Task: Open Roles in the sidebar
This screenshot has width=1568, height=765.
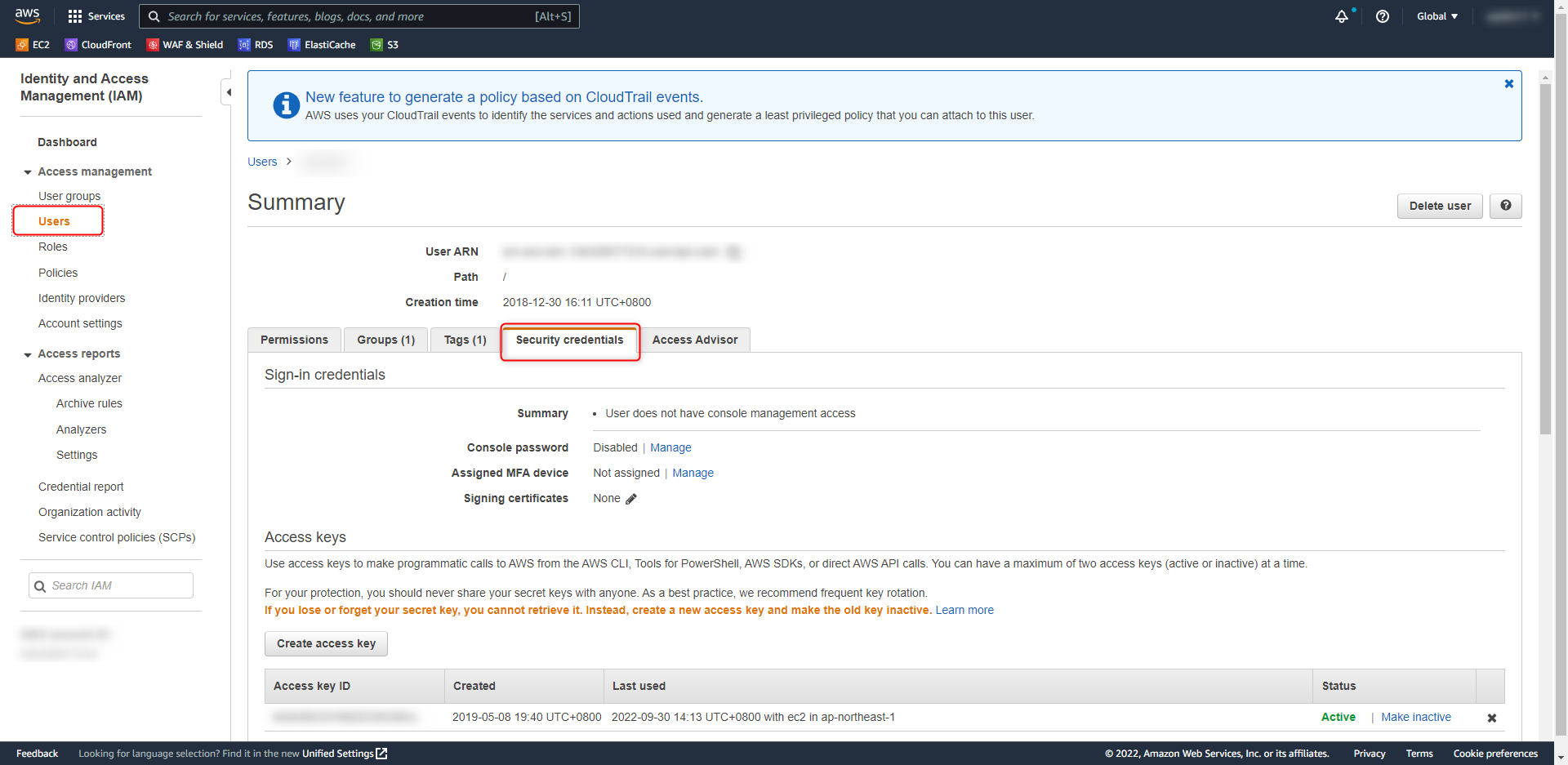Action: pyautogui.click(x=53, y=247)
